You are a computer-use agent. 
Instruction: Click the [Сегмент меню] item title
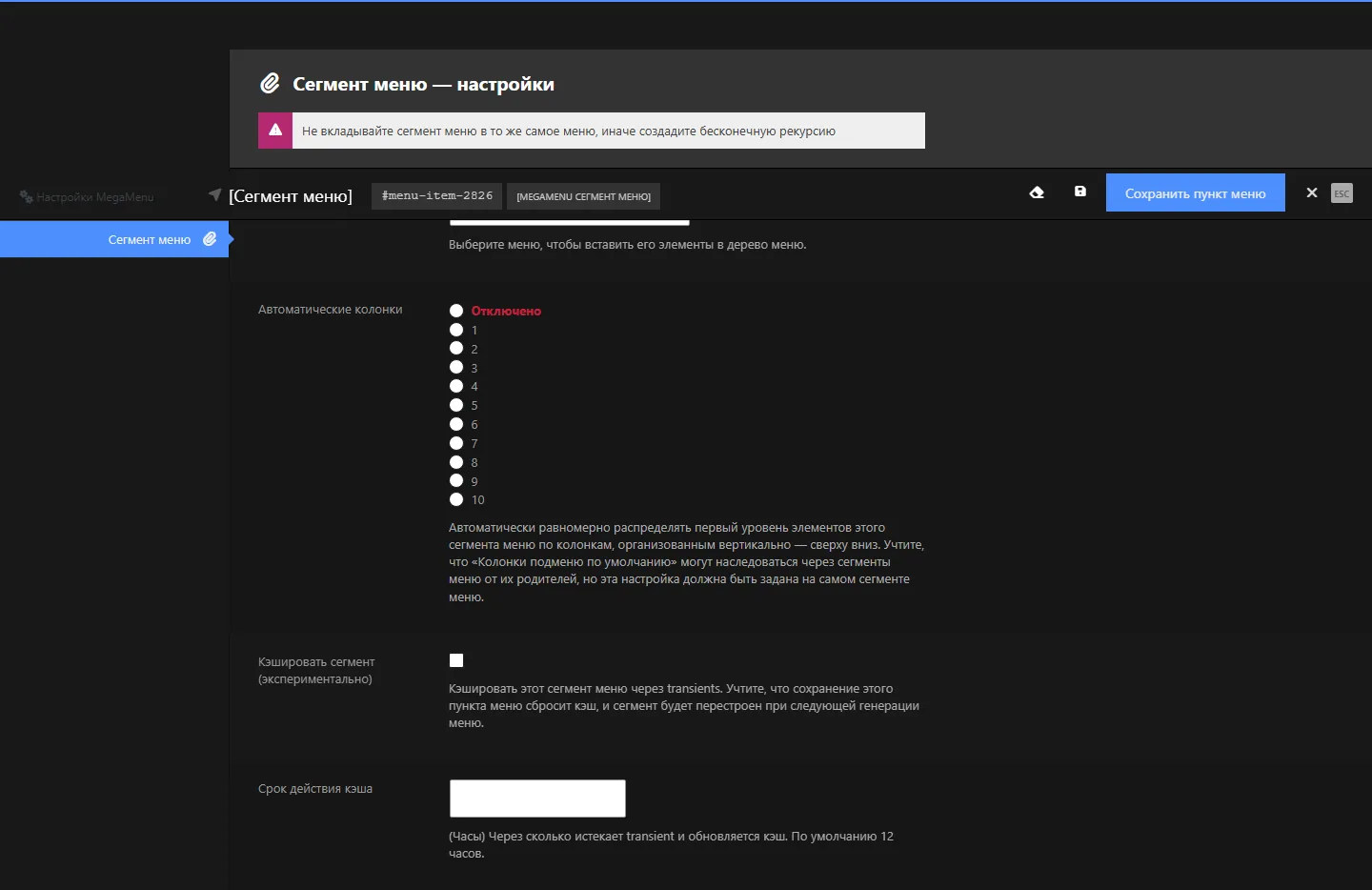pos(291,196)
